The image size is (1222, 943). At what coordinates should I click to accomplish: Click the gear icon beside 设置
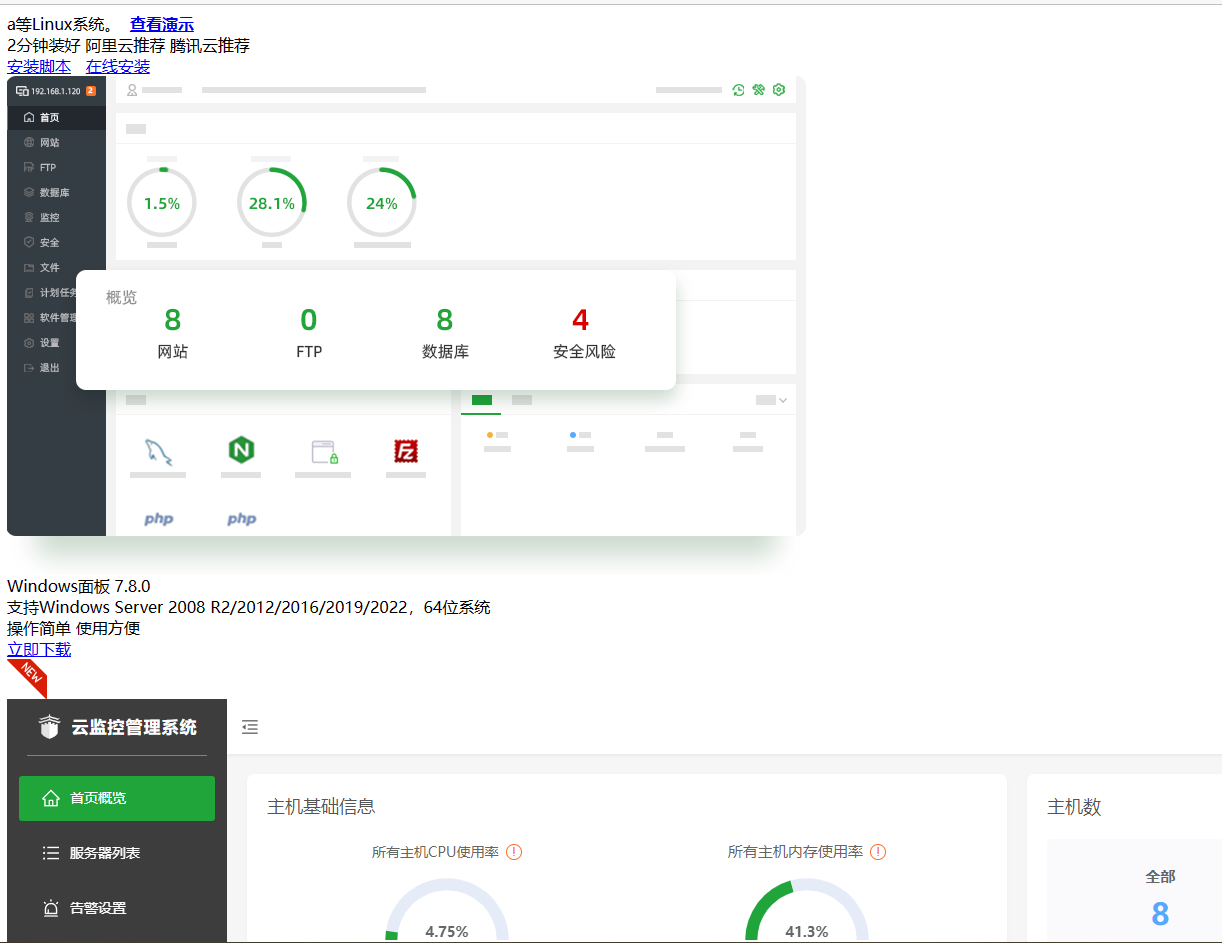(x=29, y=343)
